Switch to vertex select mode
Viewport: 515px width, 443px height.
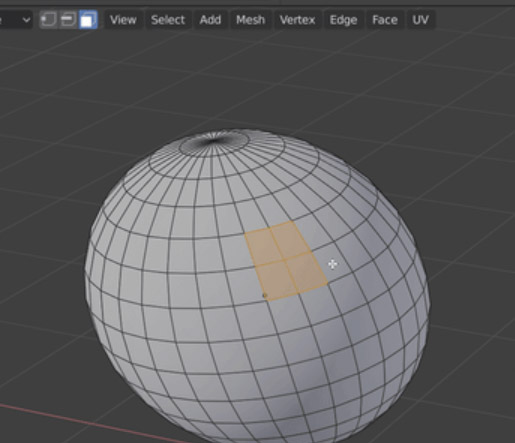pos(49,20)
